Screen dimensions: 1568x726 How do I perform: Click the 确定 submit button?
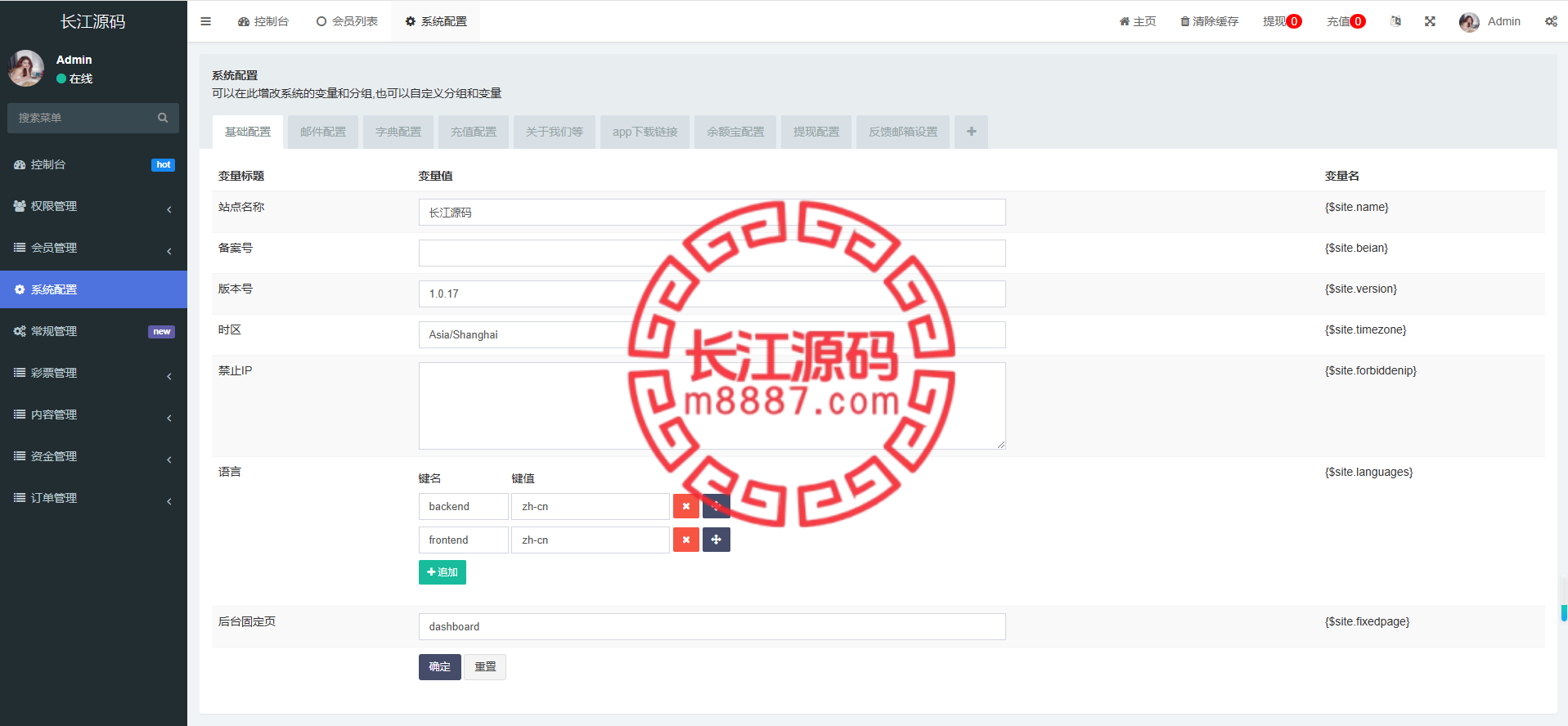tap(440, 667)
